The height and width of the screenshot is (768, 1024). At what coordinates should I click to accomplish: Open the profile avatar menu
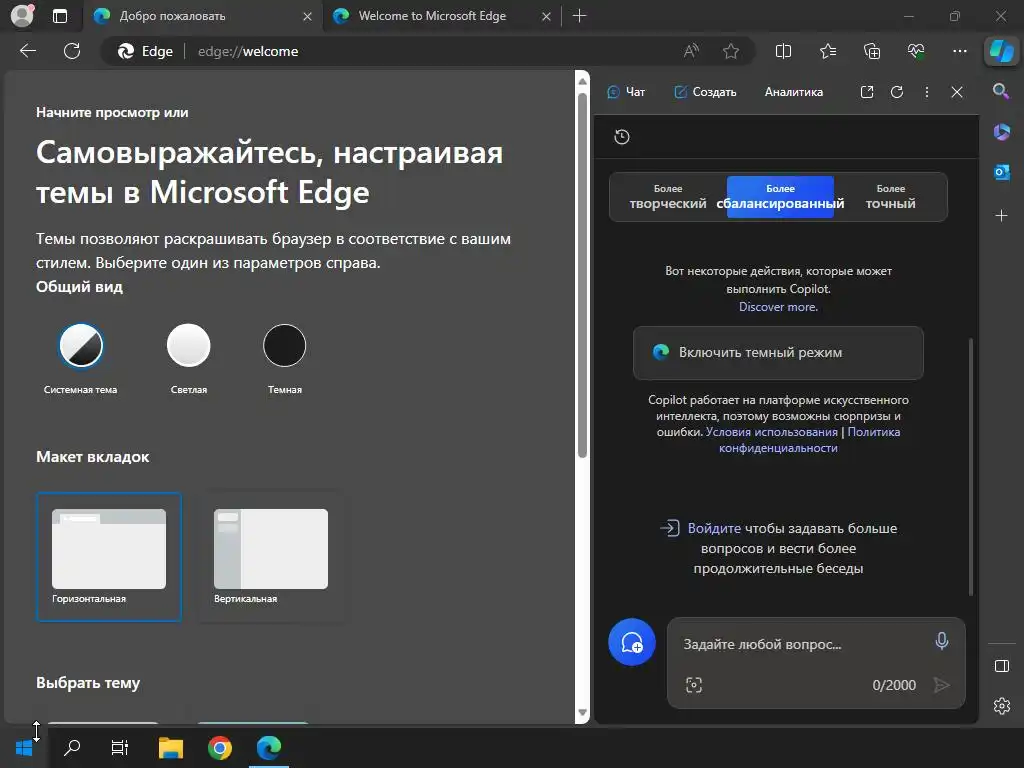click(x=22, y=16)
